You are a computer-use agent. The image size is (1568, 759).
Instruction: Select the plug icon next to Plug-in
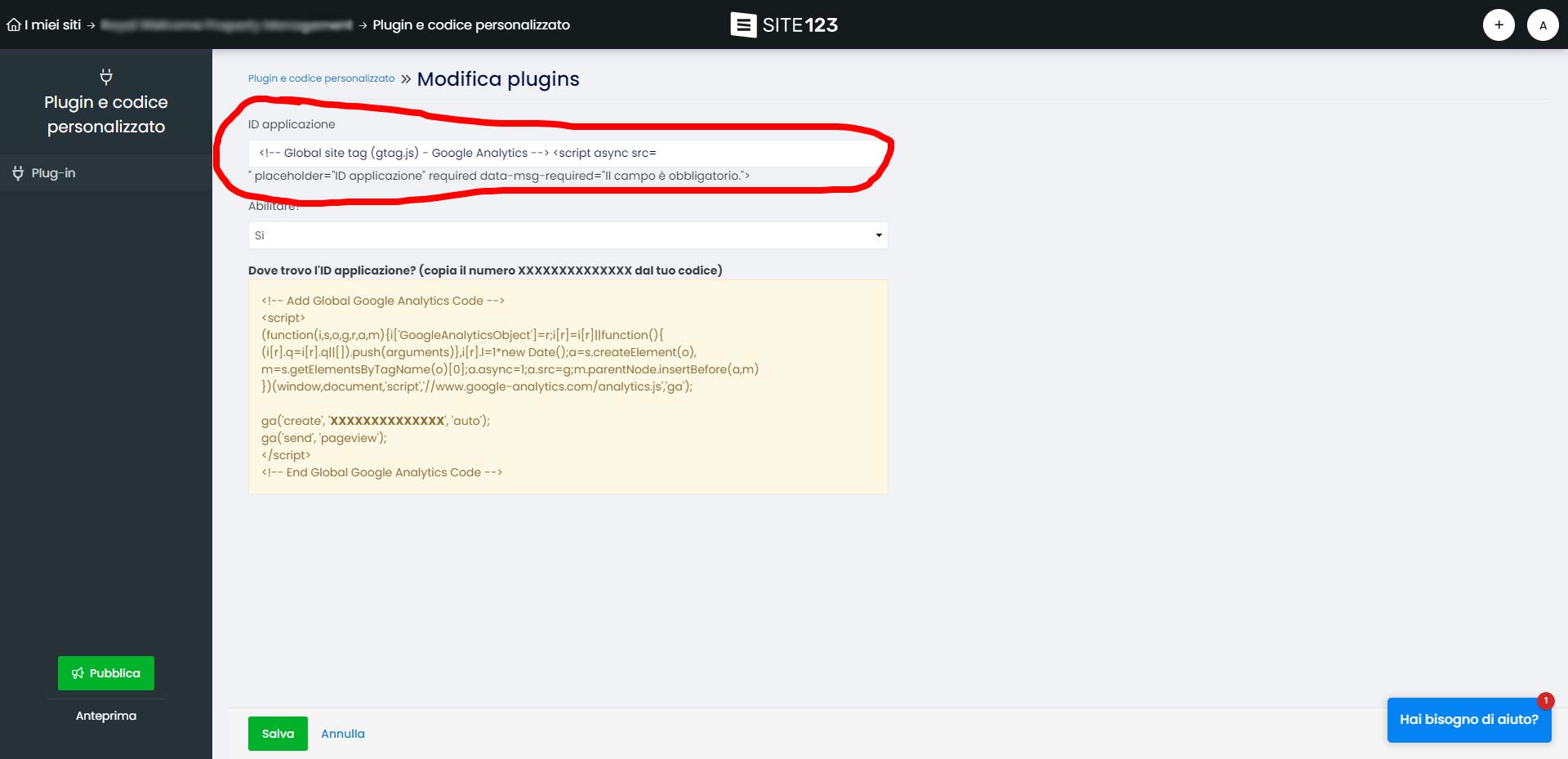18,172
